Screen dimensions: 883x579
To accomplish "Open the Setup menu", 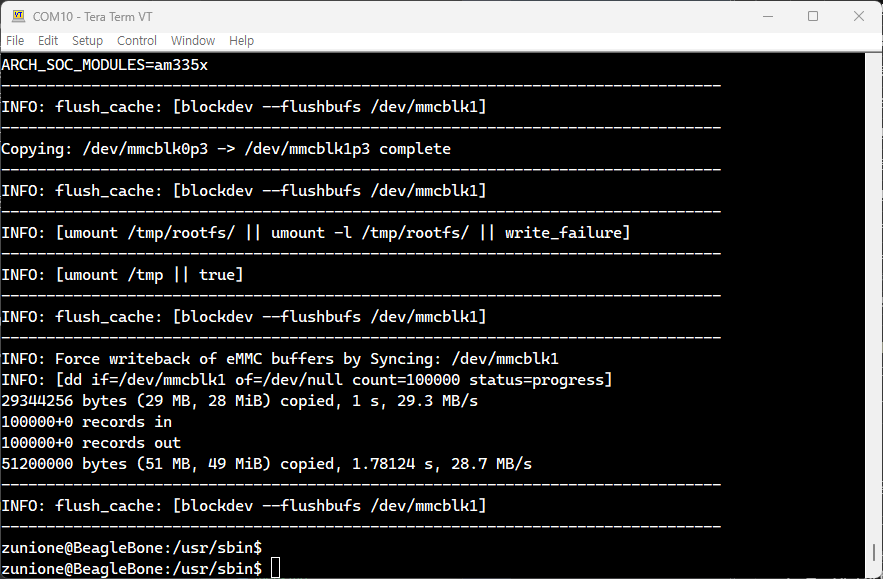I will pos(87,41).
